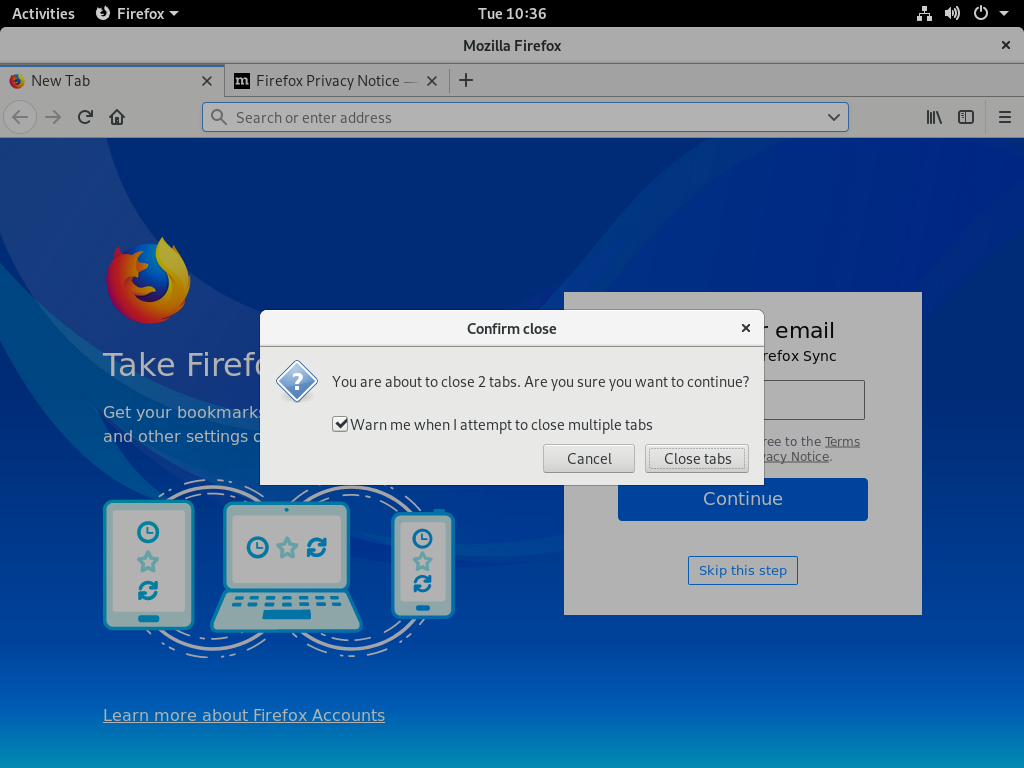Switch to the New Tab tab
Viewport: 1024px width, 768px height.
pyautogui.click(x=112, y=81)
